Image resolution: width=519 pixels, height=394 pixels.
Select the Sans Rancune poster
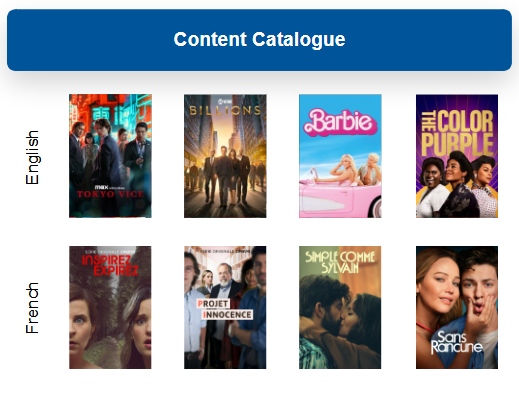(x=457, y=307)
